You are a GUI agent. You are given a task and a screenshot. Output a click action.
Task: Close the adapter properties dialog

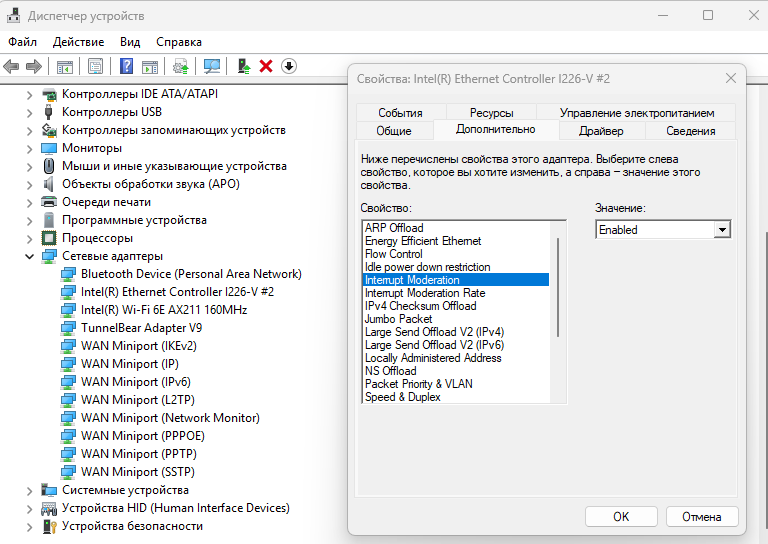pyautogui.click(x=731, y=78)
